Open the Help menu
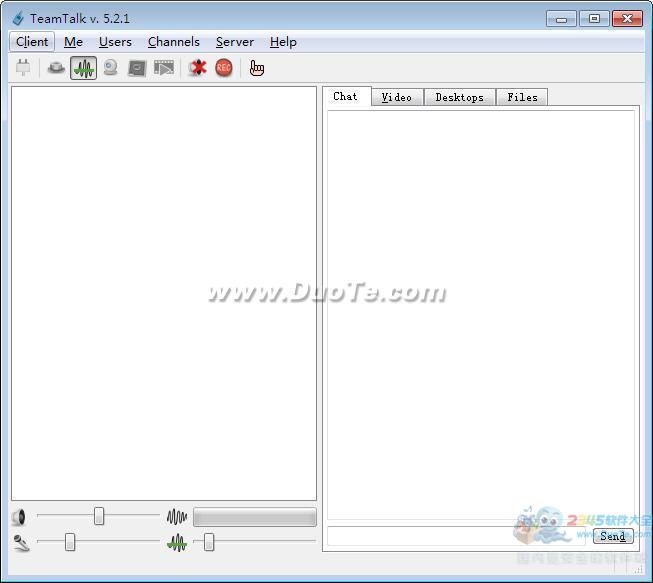This screenshot has height=583, width=653. click(x=283, y=42)
